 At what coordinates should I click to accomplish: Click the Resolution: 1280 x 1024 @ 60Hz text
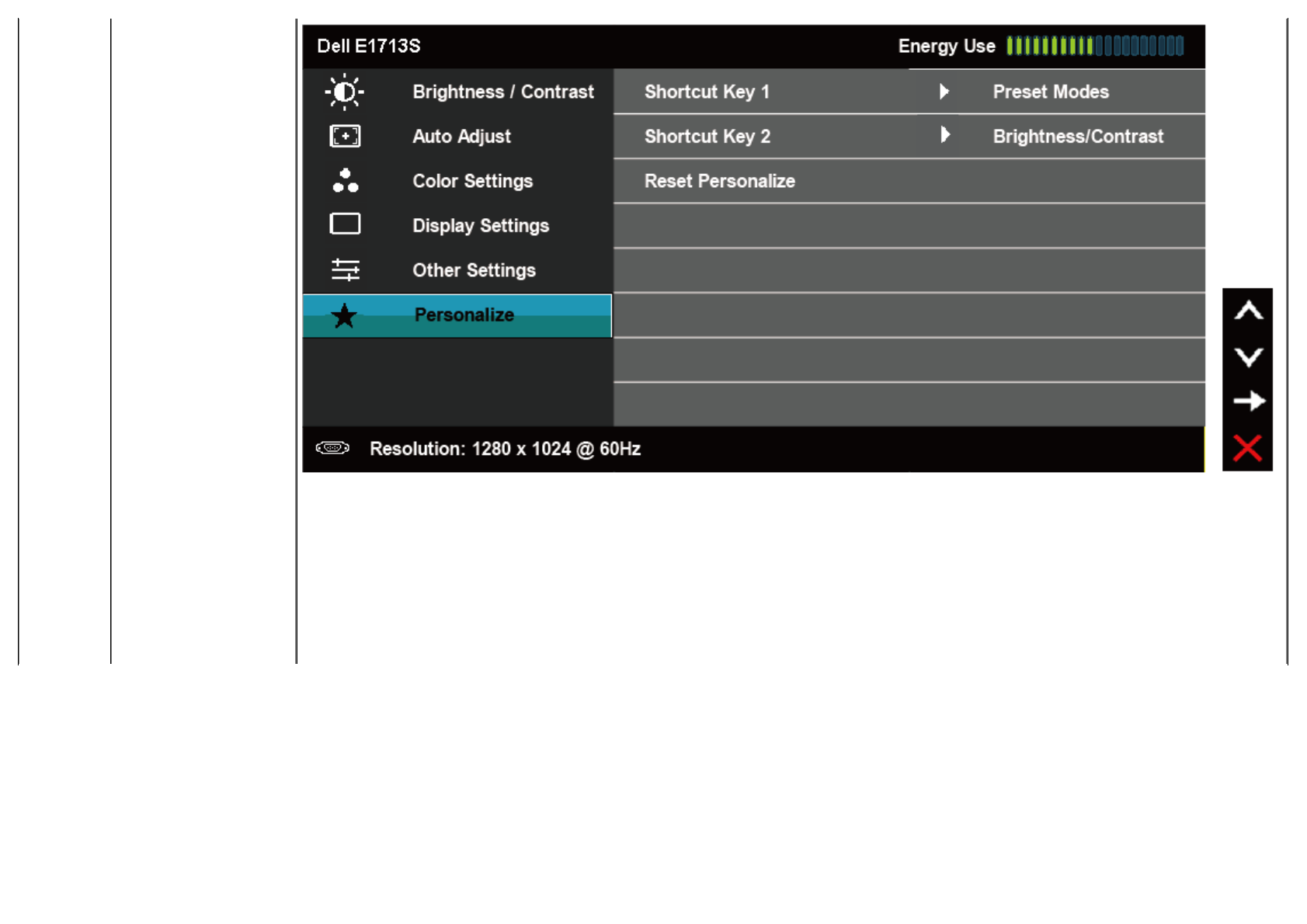pos(505,449)
